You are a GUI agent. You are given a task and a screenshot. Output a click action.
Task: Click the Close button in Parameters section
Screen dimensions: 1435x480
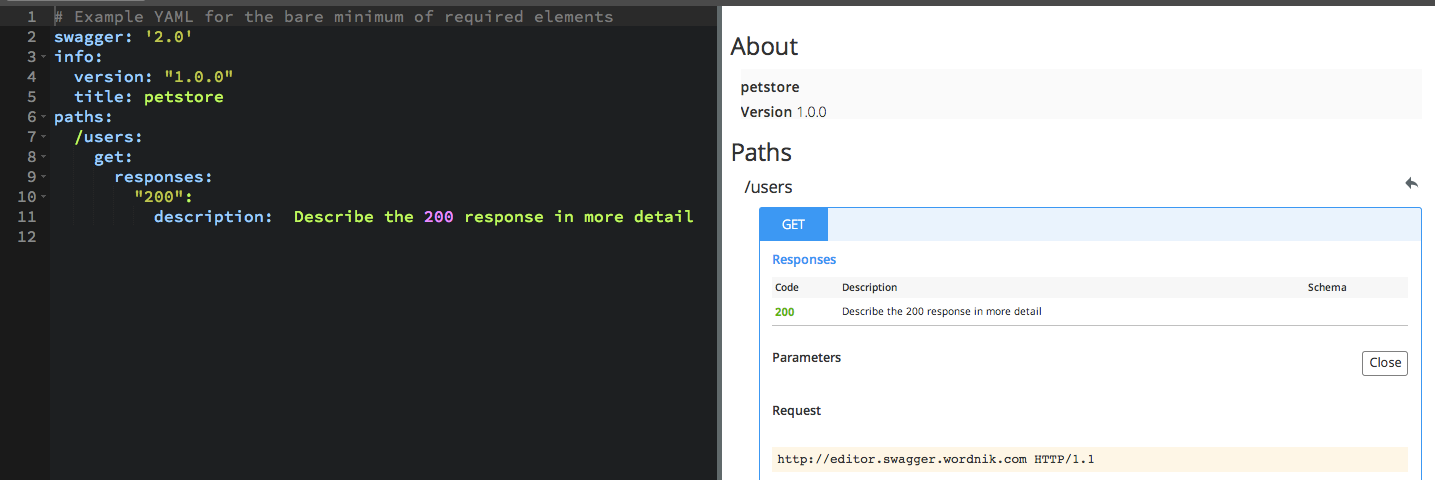pos(1385,363)
